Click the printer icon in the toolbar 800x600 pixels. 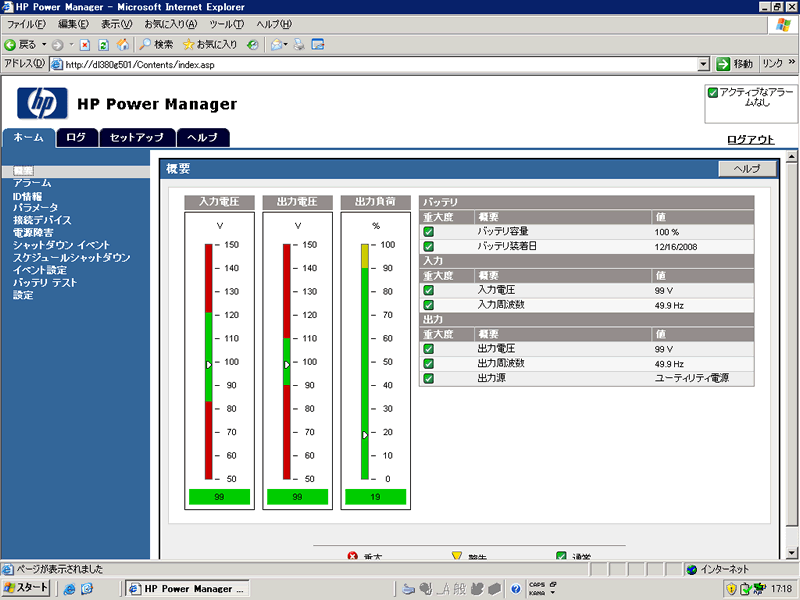pyautogui.click(x=299, y=44)
